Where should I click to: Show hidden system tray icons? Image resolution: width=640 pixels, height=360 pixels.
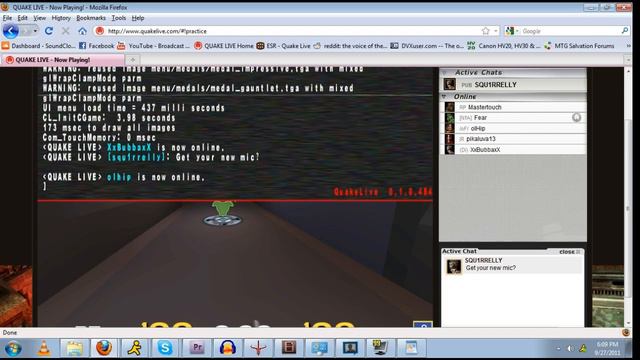click(558, 349)
